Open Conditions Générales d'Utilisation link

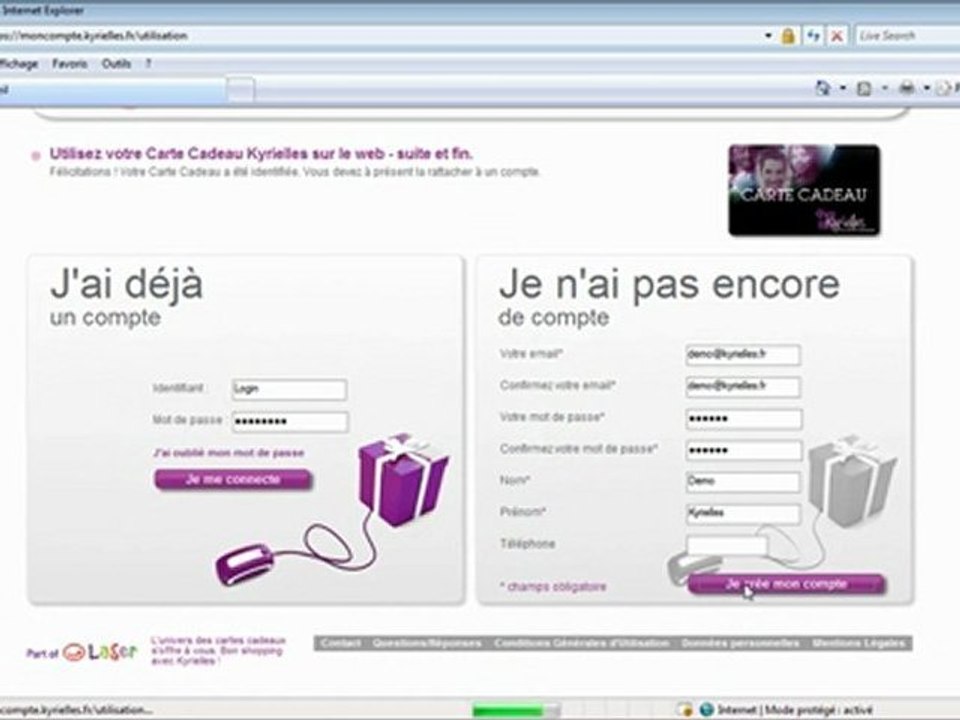582,643
